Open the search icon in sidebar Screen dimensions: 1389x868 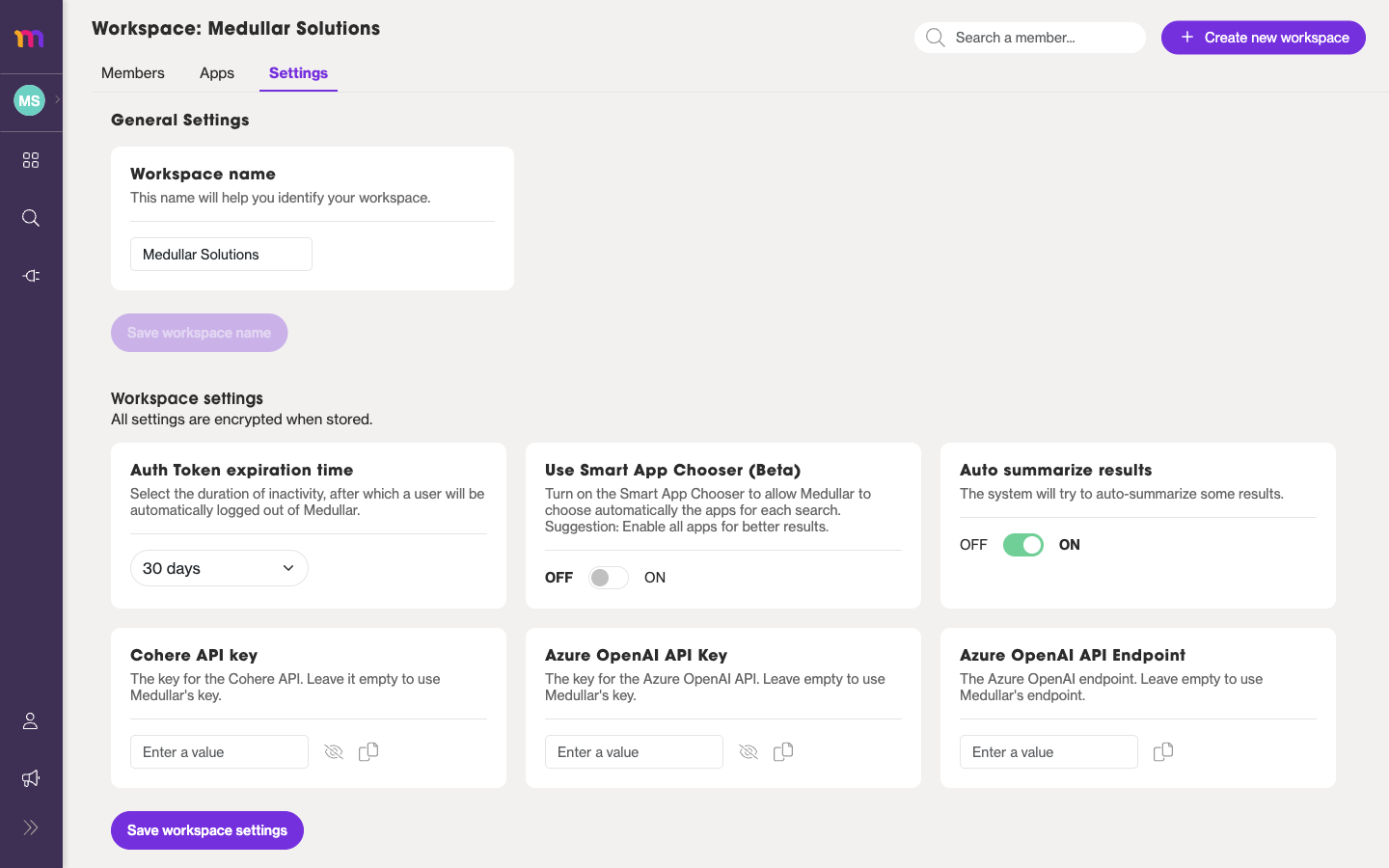(x=31, y=218)
